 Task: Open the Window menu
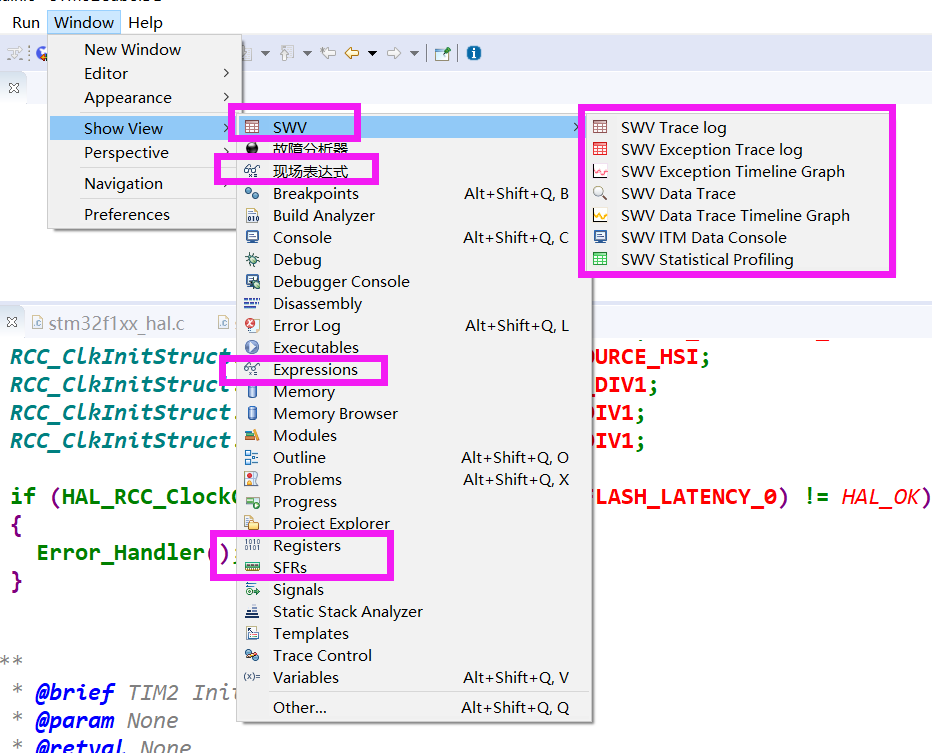(x=84, y=23)
